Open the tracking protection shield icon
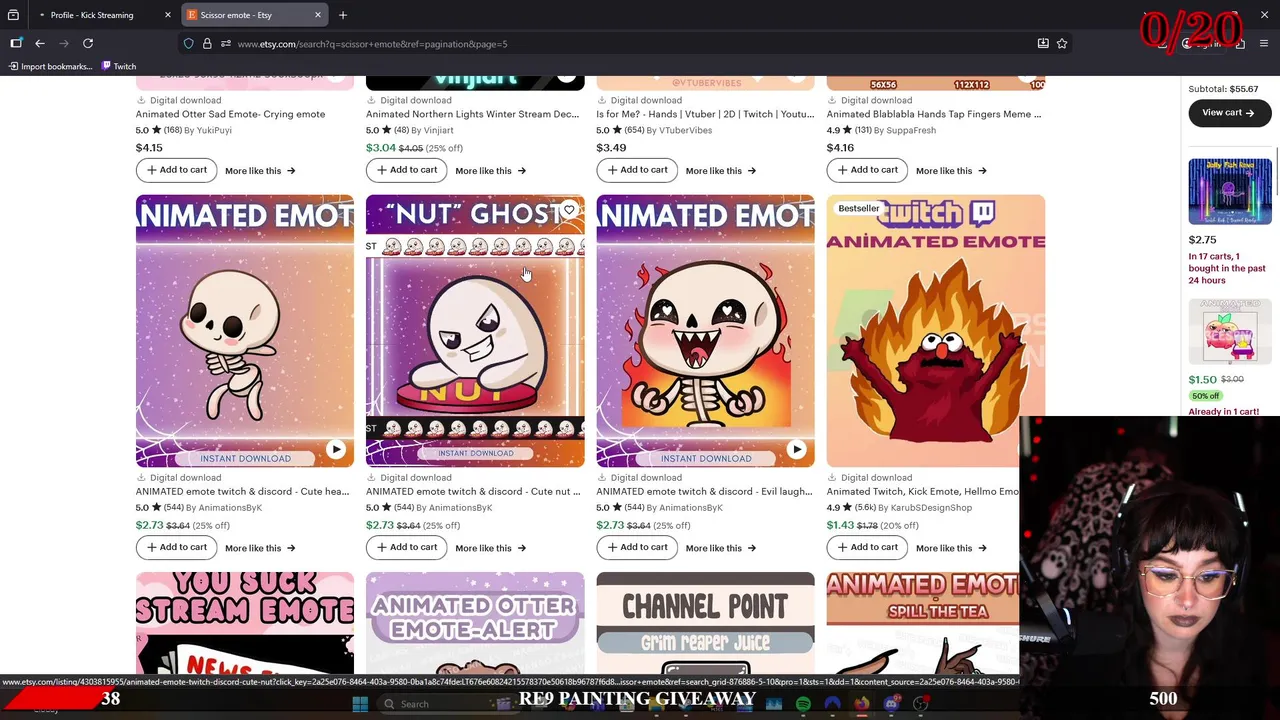The height and width of the screenshot is (720, 1280). pos(188,43)
